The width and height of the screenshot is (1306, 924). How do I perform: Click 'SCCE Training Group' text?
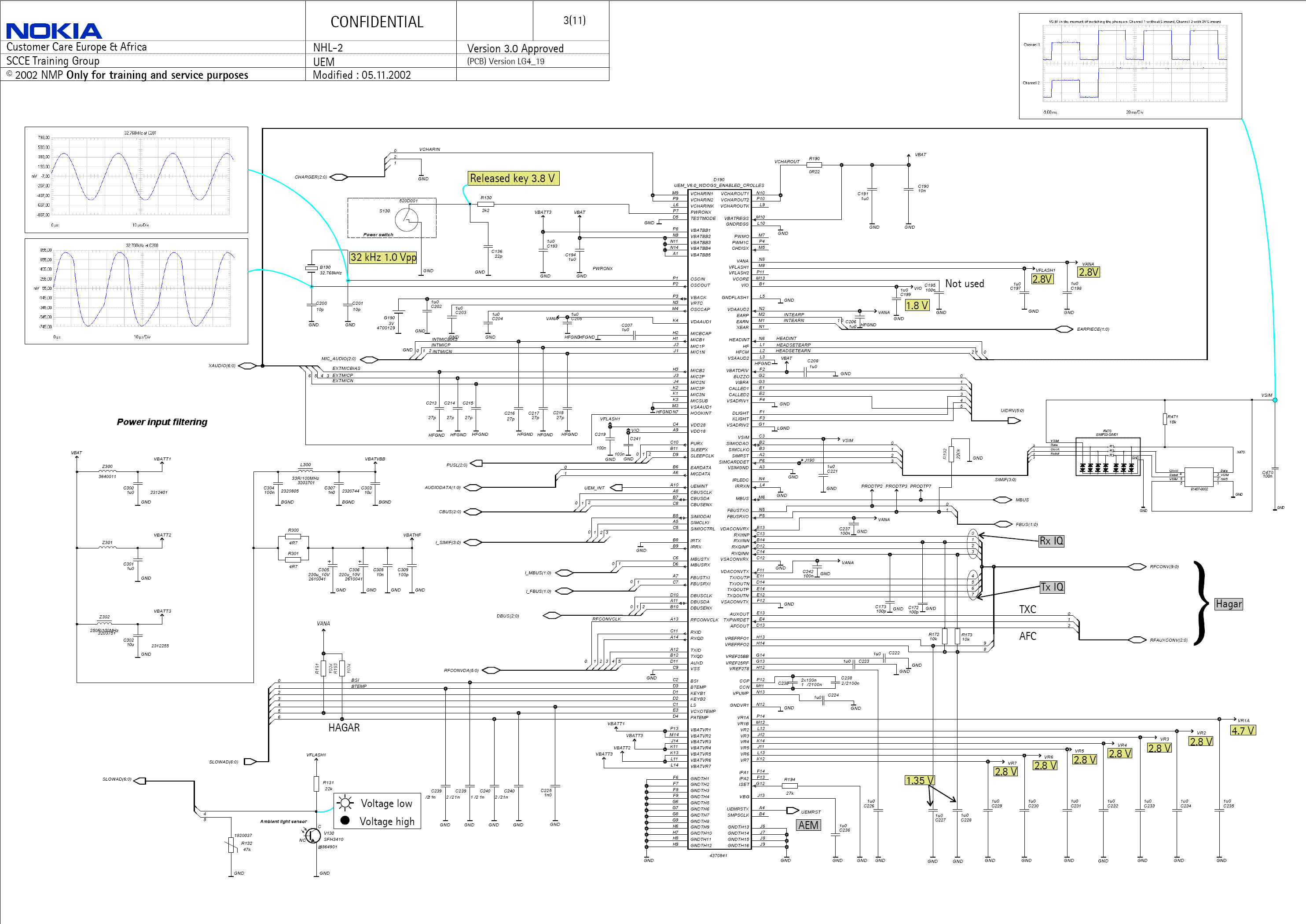coord(52,61)
